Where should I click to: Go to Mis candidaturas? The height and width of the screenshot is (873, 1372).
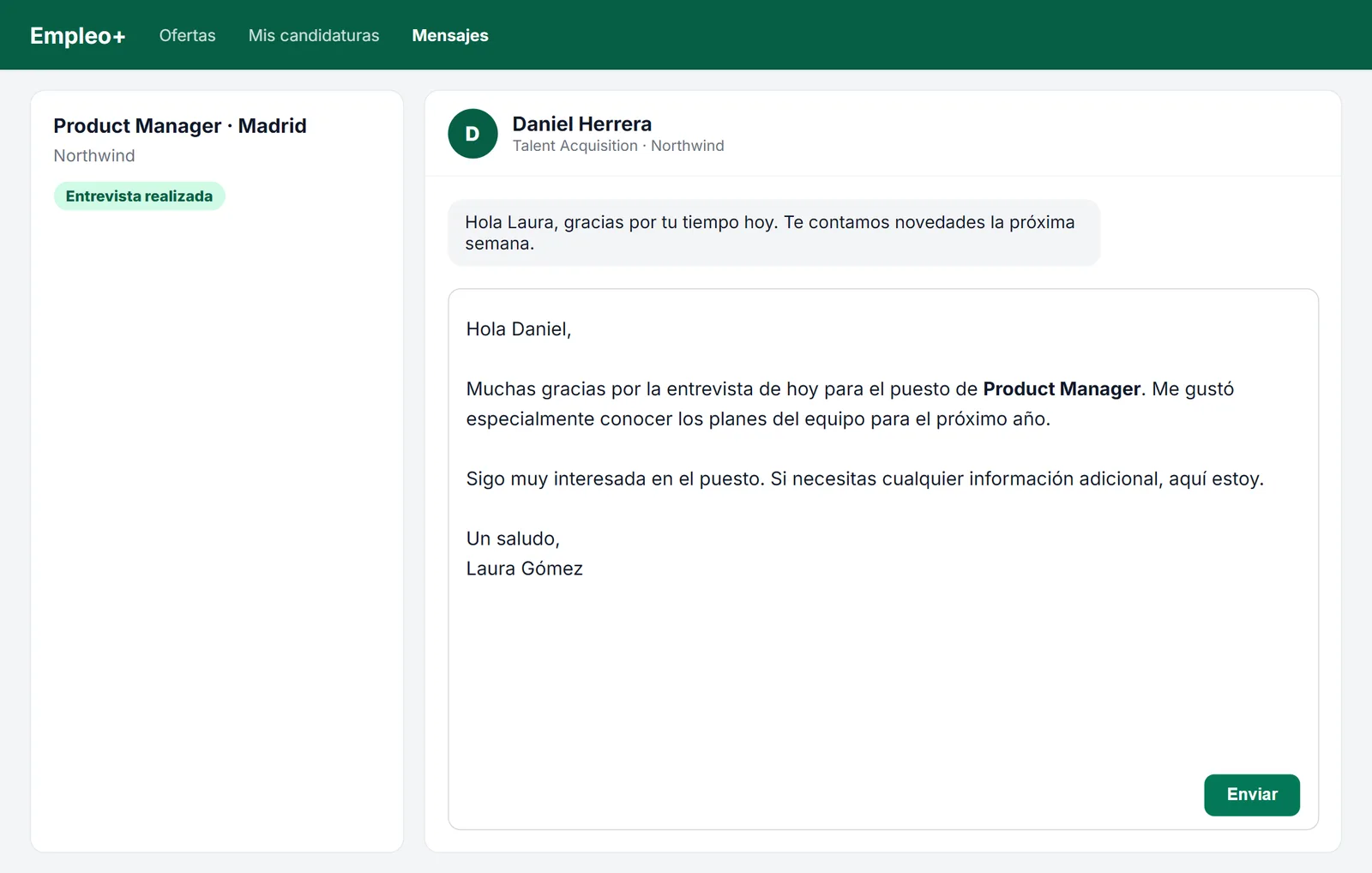point(314,35)
